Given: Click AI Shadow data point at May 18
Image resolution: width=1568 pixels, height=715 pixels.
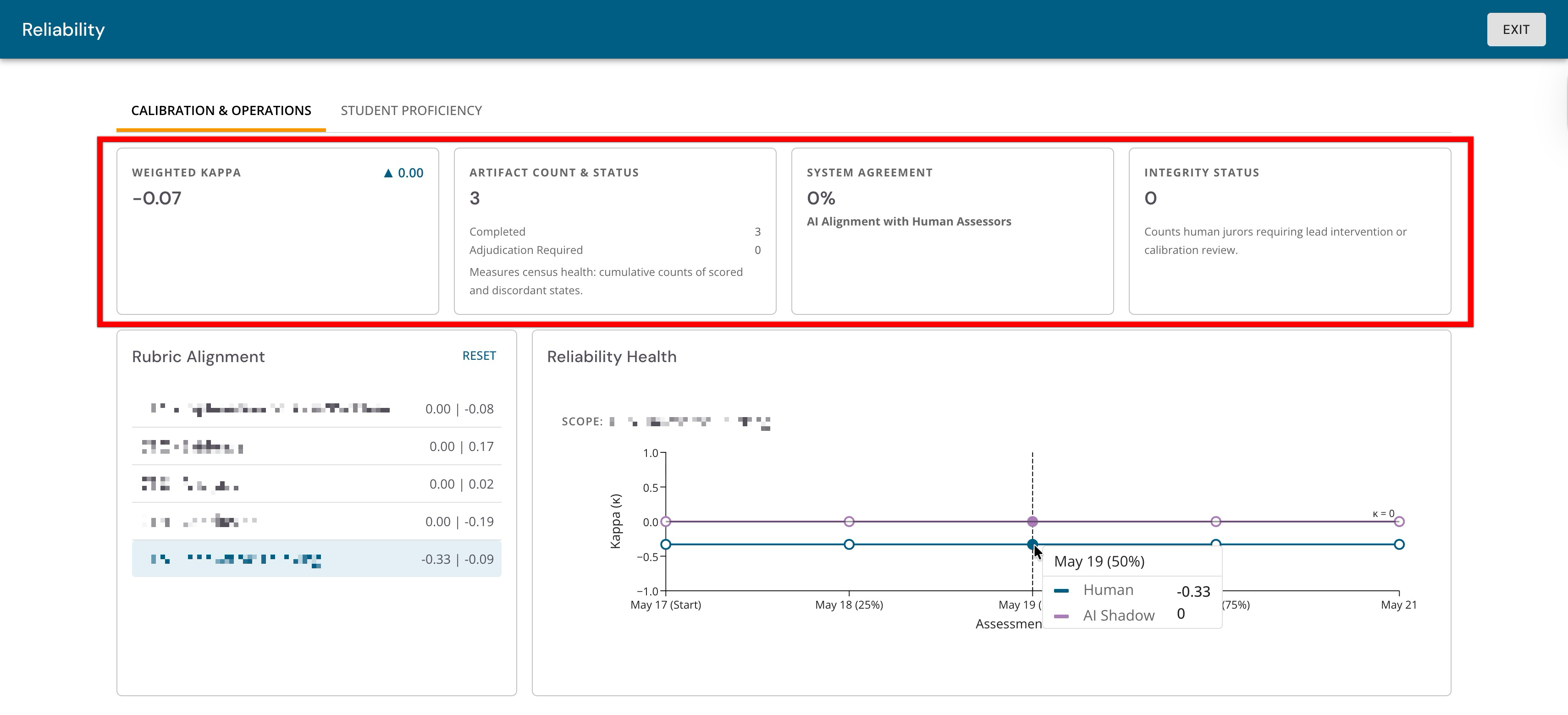Looking at the screenshot, I should click(849, 522).
